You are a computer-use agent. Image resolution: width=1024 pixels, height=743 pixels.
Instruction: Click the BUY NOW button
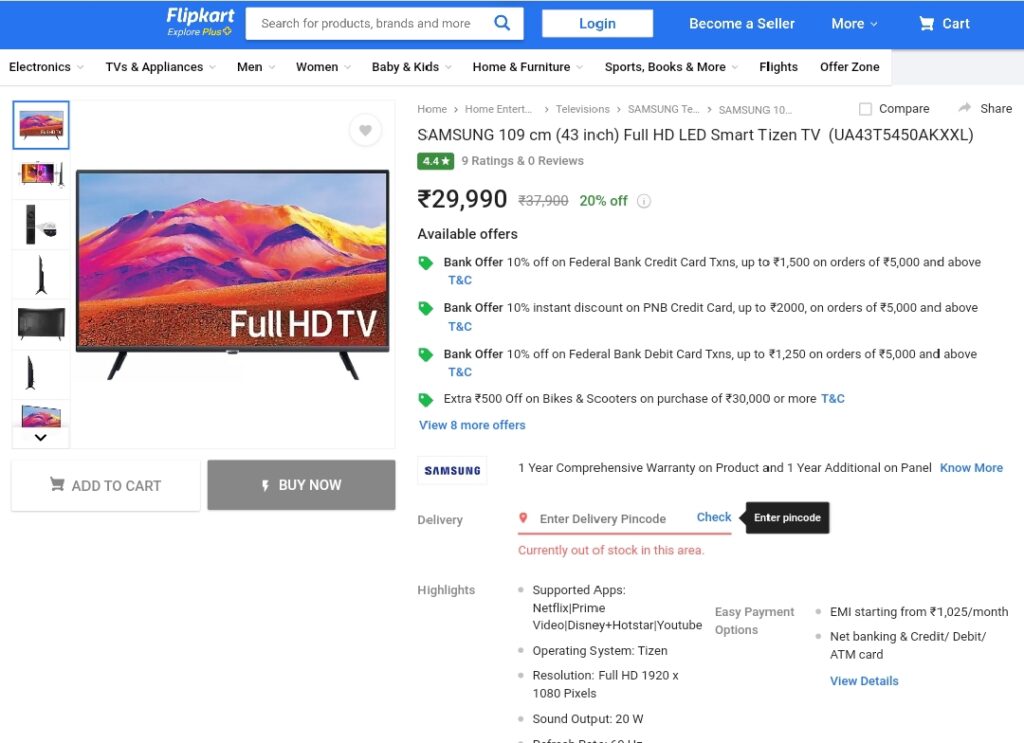301,485
